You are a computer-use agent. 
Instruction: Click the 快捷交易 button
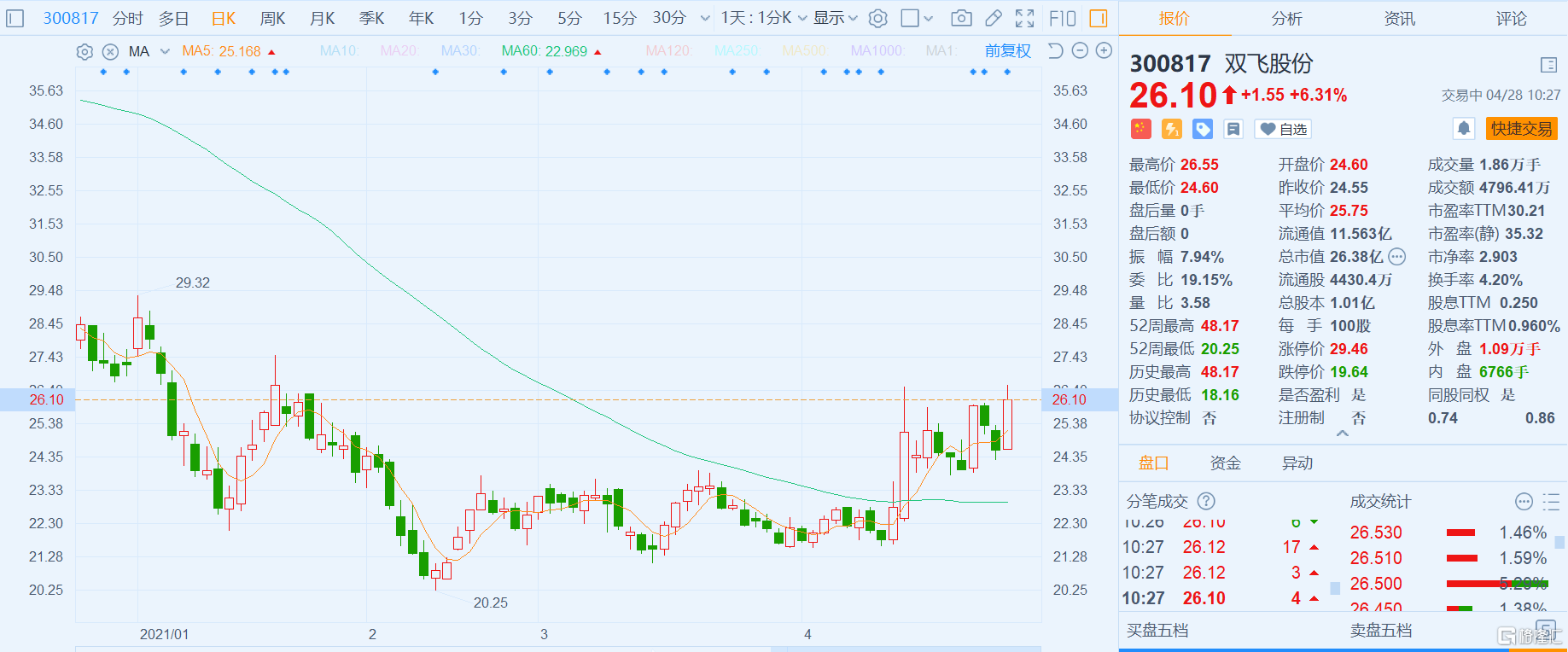point(1522,129)
